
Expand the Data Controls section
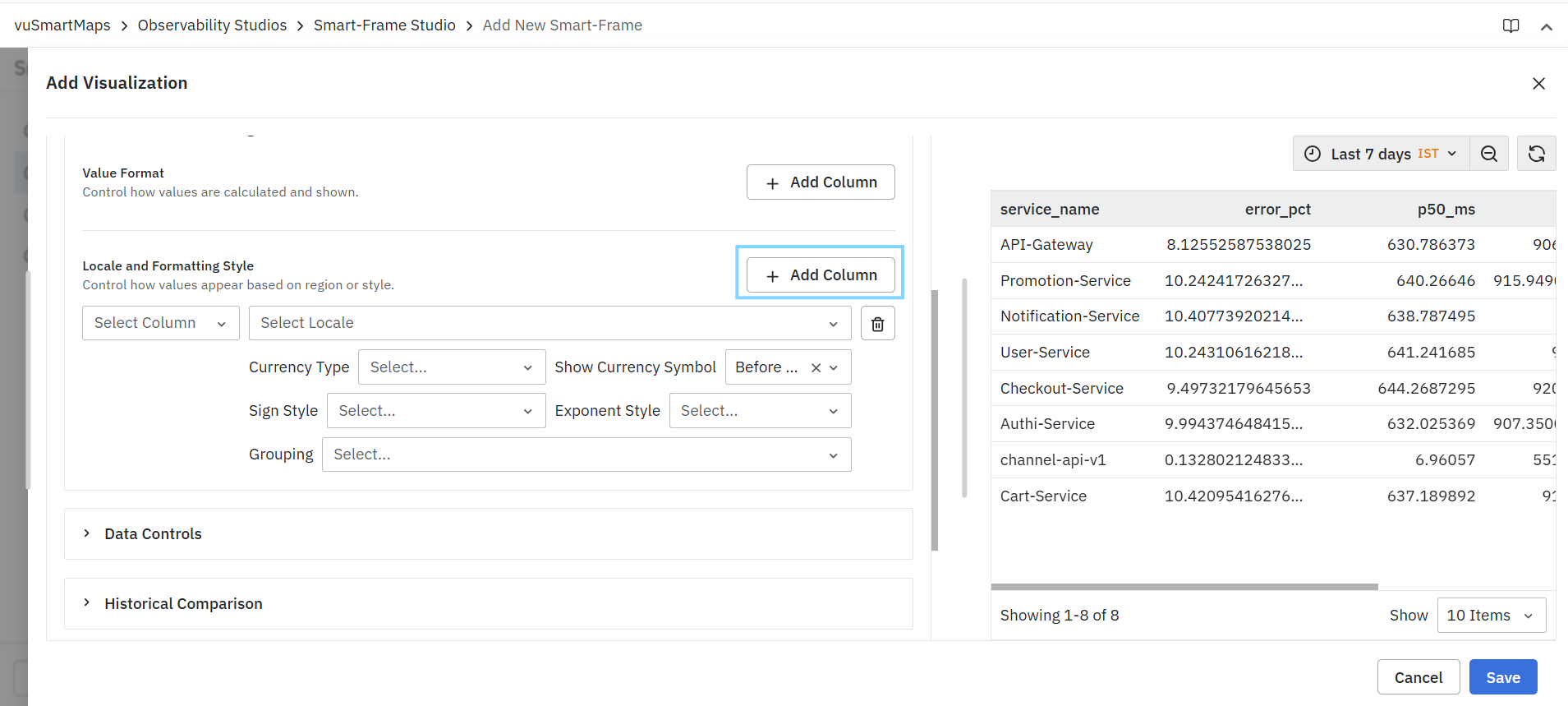pos(488,534)
